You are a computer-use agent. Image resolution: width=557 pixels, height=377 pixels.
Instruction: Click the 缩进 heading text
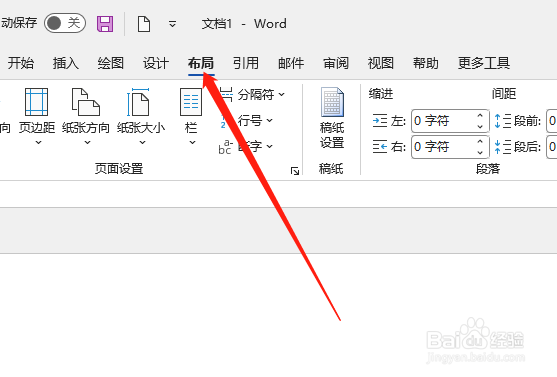tap(381, 94)
